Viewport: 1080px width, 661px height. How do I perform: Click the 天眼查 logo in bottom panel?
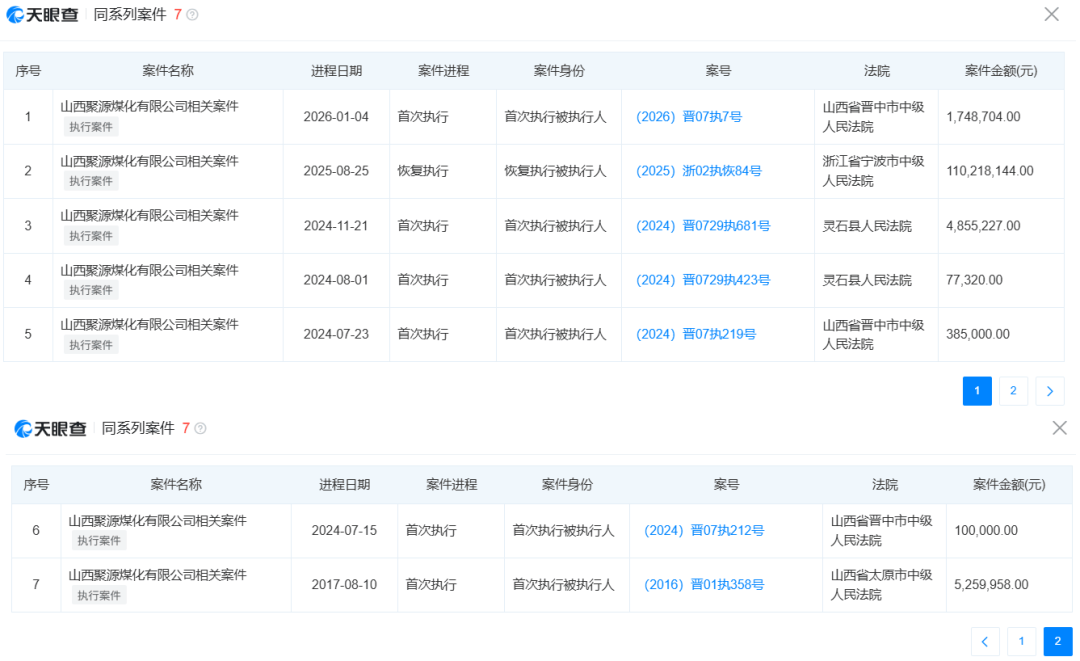pos(50,429)
